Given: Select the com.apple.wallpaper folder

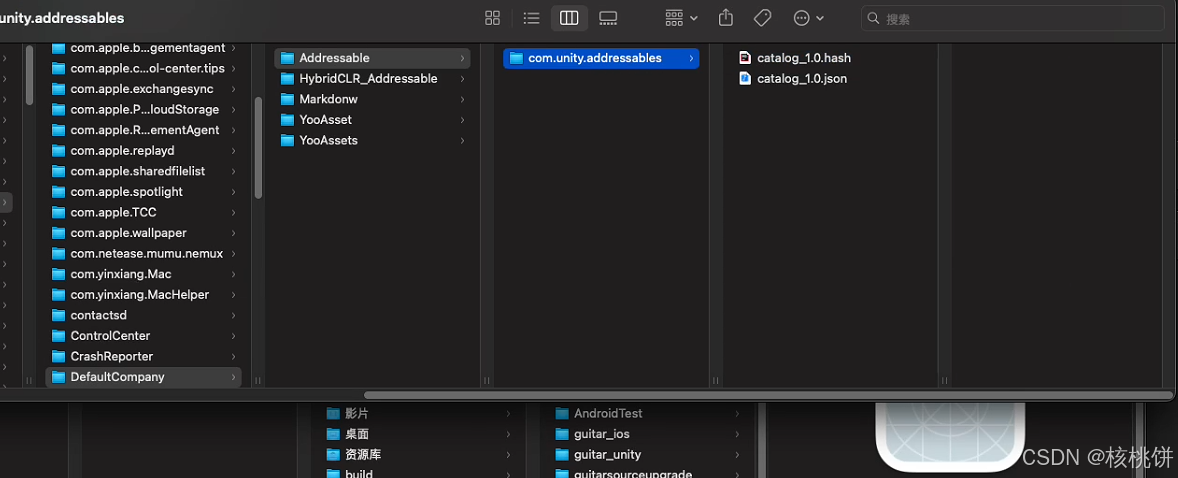Looking at the screenshot, I should point(143,233).
